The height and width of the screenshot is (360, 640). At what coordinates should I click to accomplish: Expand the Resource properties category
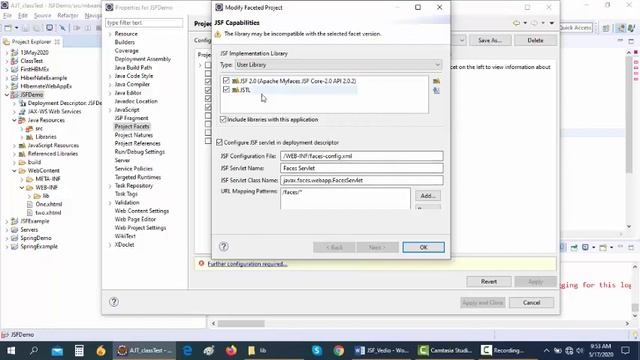click(110, 34)
